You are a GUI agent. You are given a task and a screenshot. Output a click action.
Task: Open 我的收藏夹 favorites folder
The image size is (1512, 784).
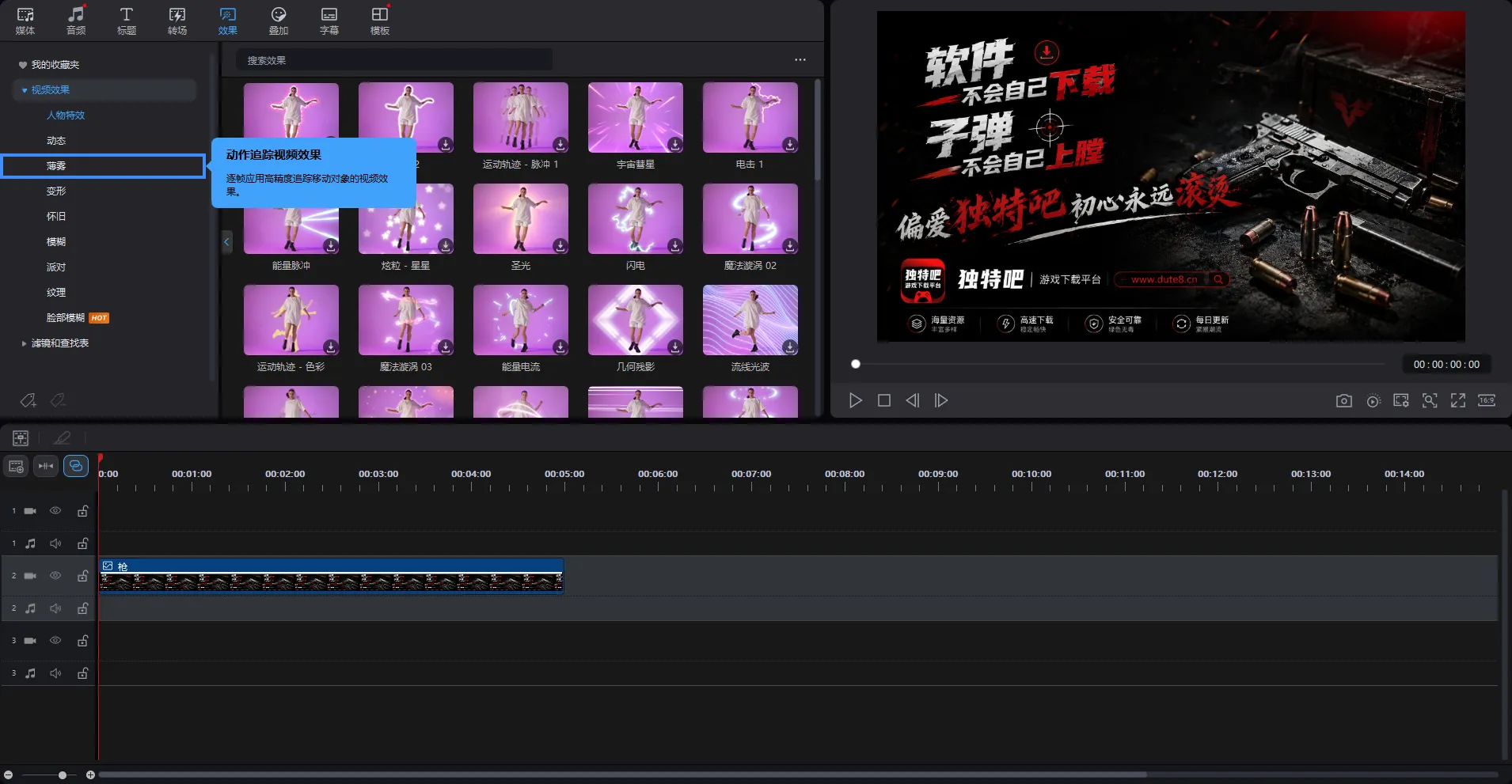55,65
